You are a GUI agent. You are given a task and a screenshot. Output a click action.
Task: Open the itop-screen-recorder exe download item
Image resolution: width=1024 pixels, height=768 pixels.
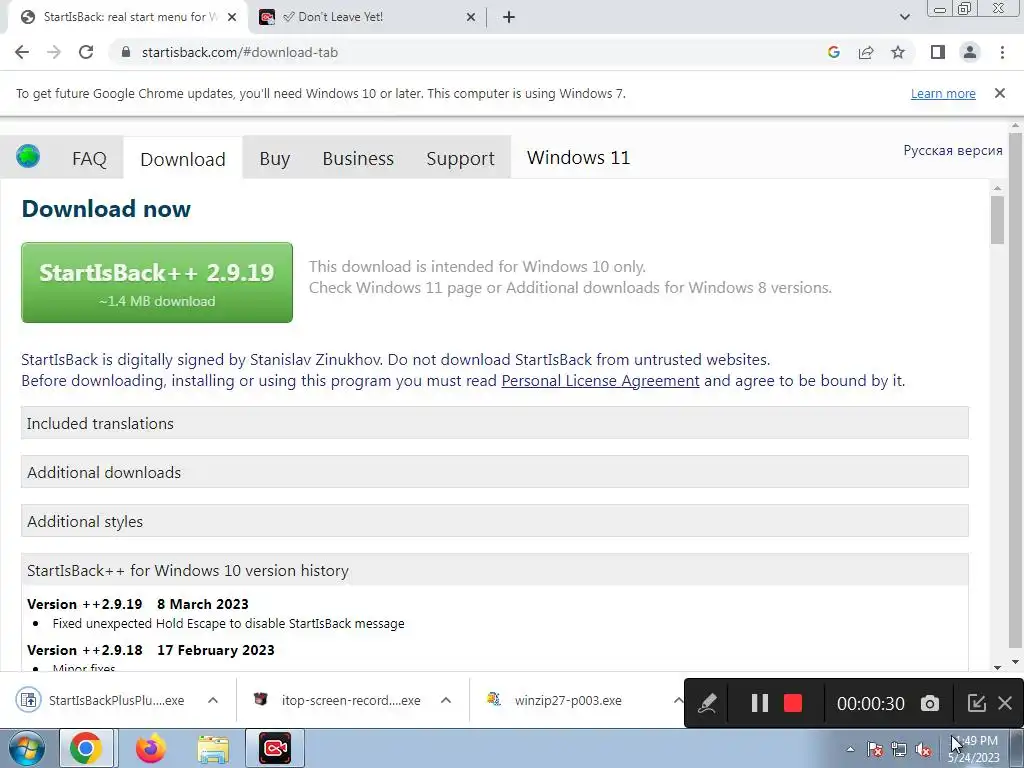pyautogui.click(x=336, y=700)
